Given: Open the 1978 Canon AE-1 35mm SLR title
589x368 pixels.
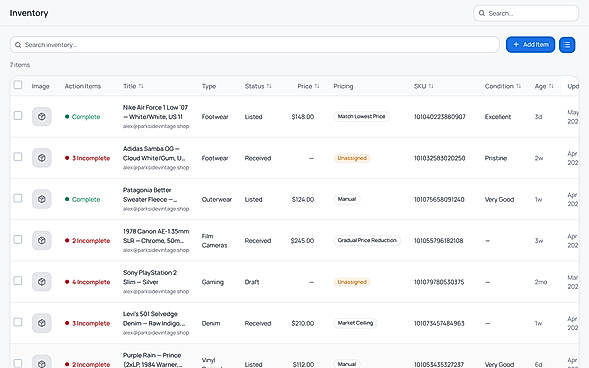Looking at the screenshot, I should pyautogui.click(x=156, y=236).
